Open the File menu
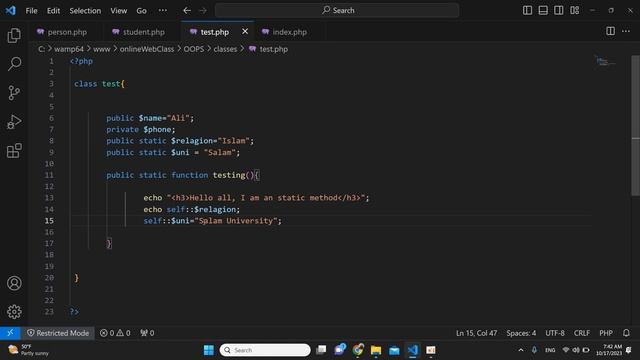The image size is (640, 360). coord(31,11)
